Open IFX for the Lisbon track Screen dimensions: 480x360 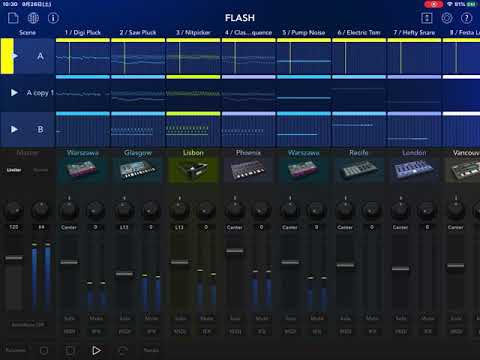point(207,332)
